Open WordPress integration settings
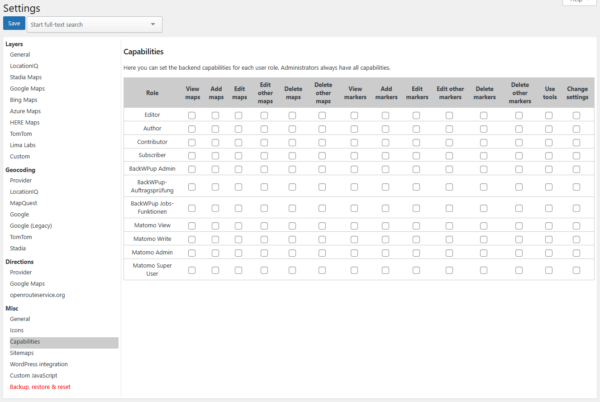The height and width of the screenshot is (402, 600). click(39, 364)
